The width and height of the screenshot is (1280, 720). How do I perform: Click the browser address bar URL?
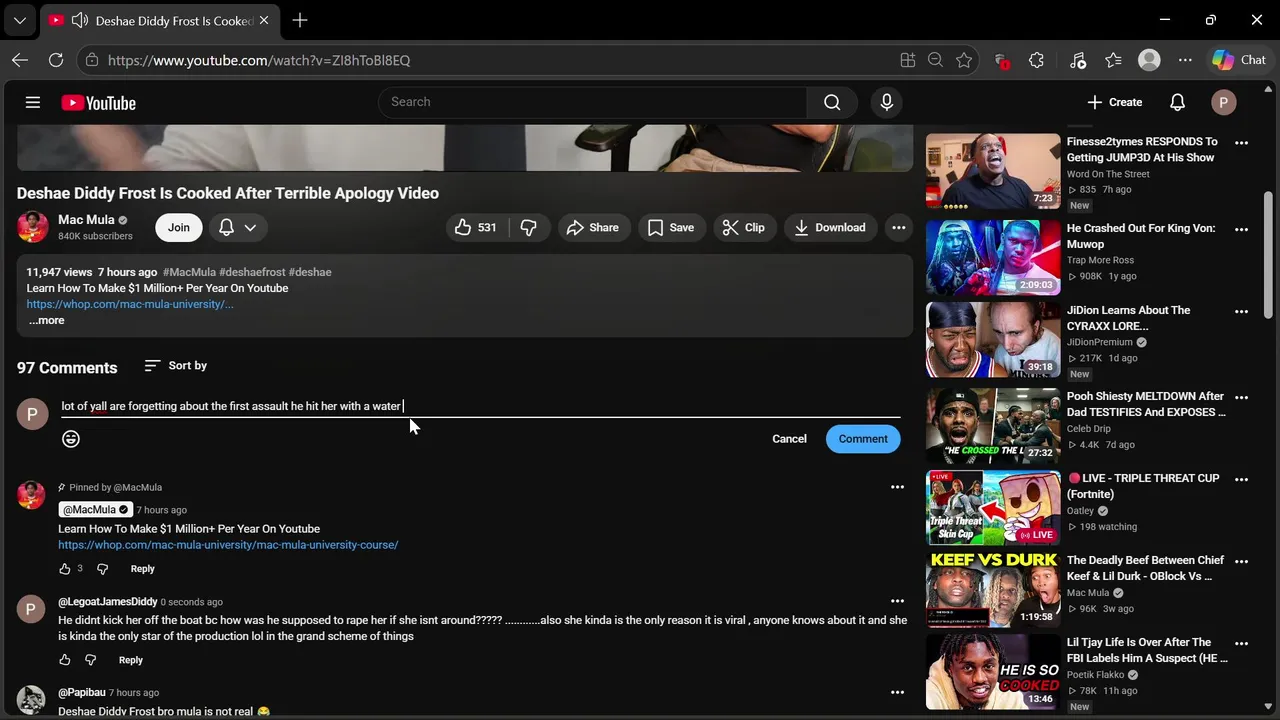259,60
